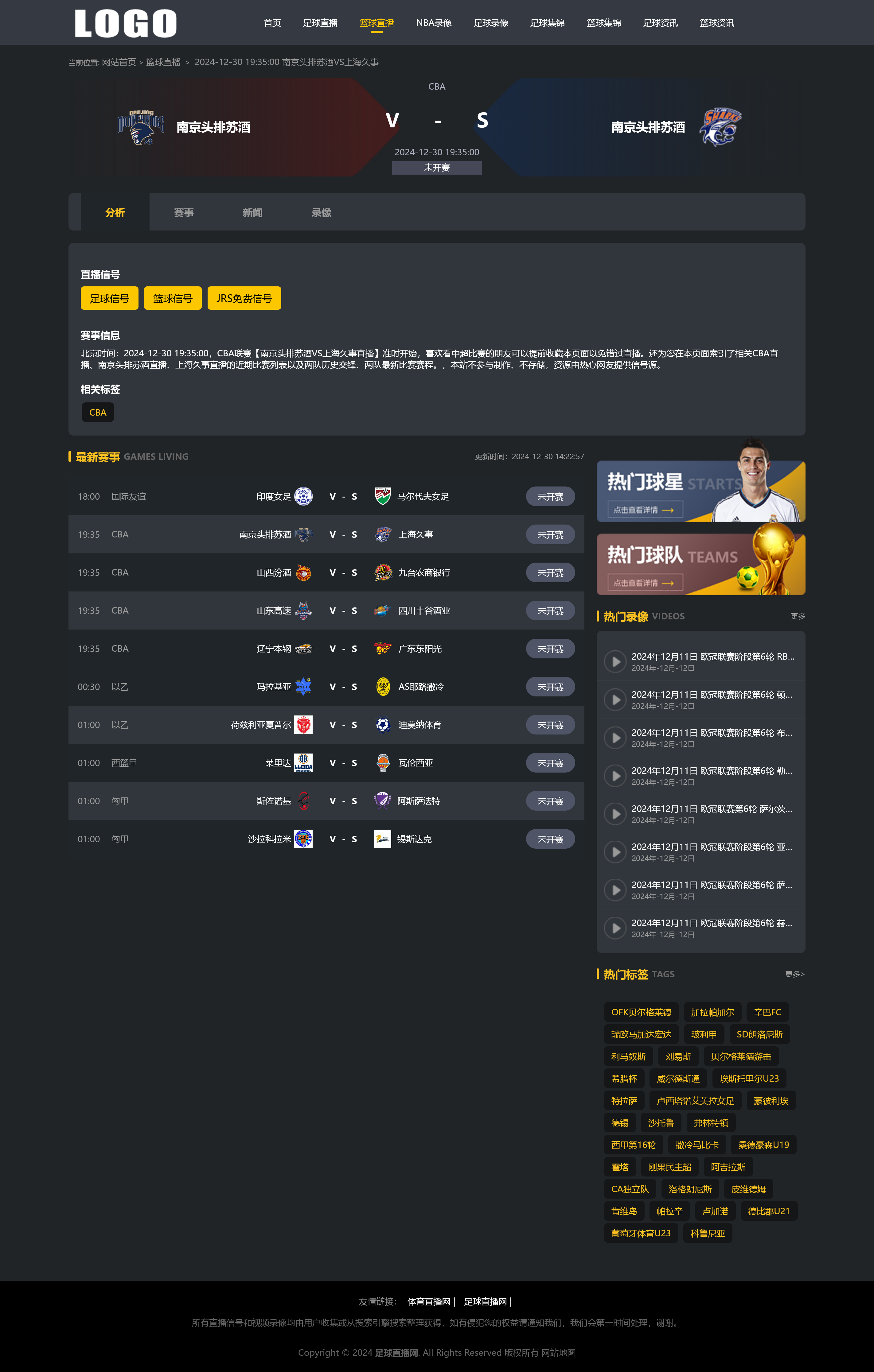Play the first 欧冠联赛 RB video
This screenshot has width=874, height=1372.
[x=615, y=661]
